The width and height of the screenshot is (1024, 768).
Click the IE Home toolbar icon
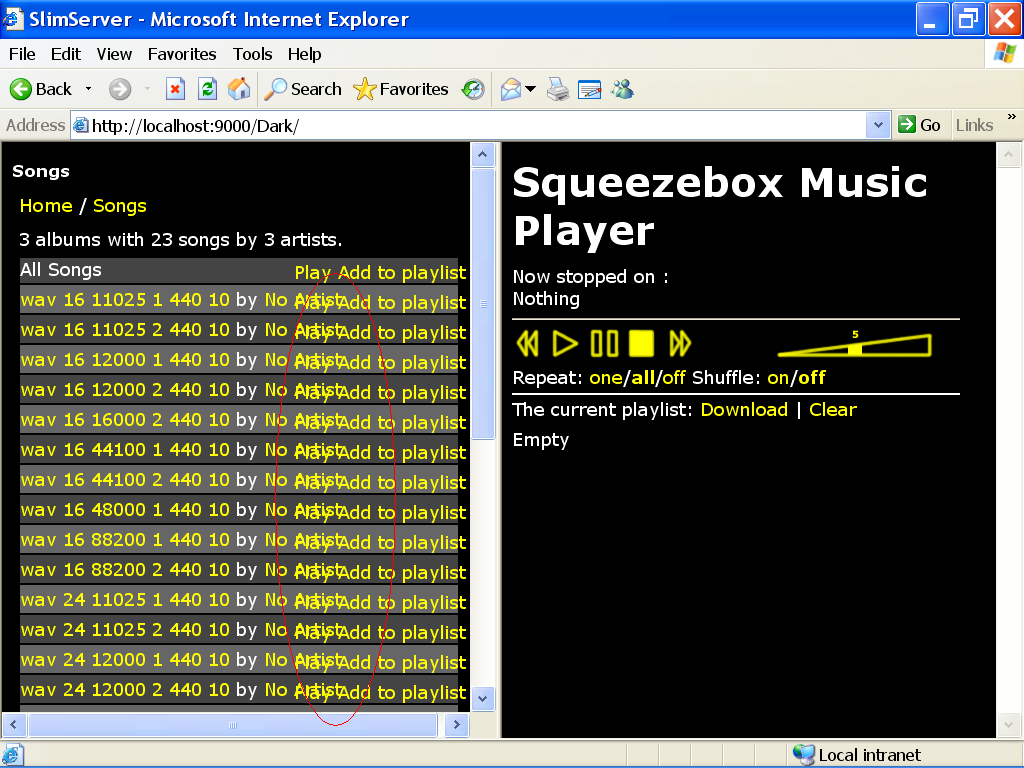tap(239, 89)
